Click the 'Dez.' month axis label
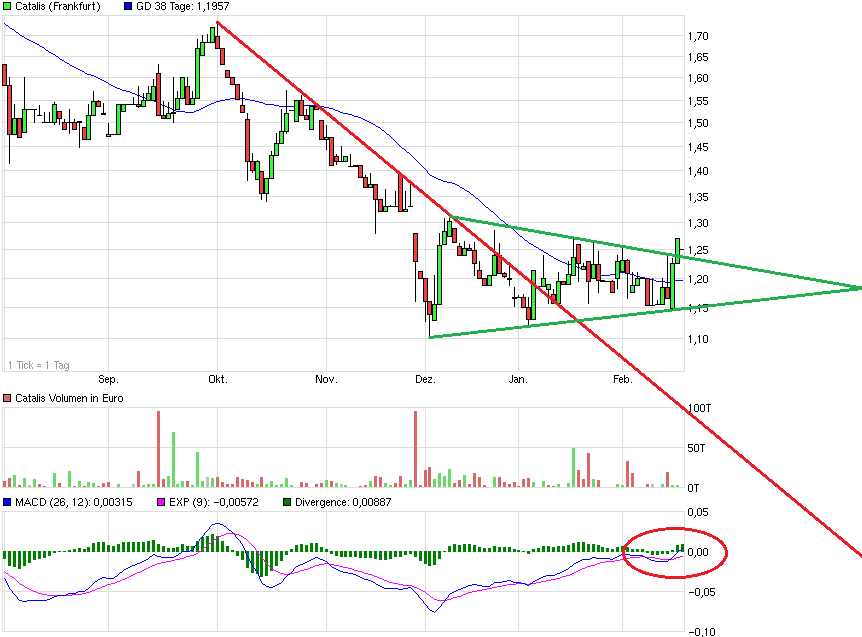This screenshot has height=637, width=862. click(x=426, y=379)
